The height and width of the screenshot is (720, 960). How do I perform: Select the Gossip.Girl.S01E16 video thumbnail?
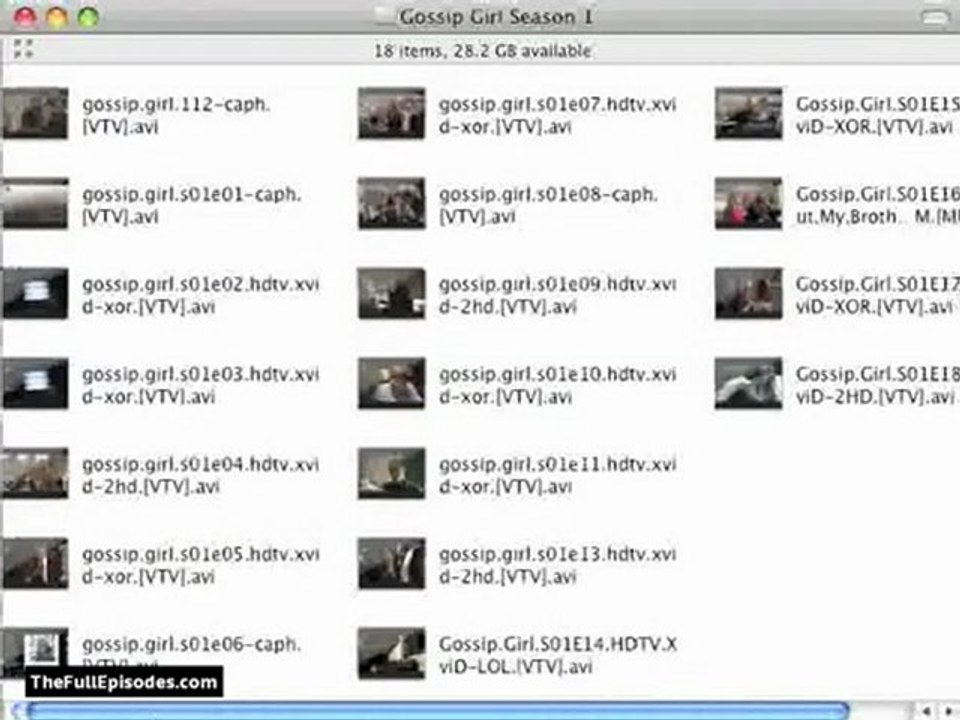pyautogui.click(x=748, y=203)
